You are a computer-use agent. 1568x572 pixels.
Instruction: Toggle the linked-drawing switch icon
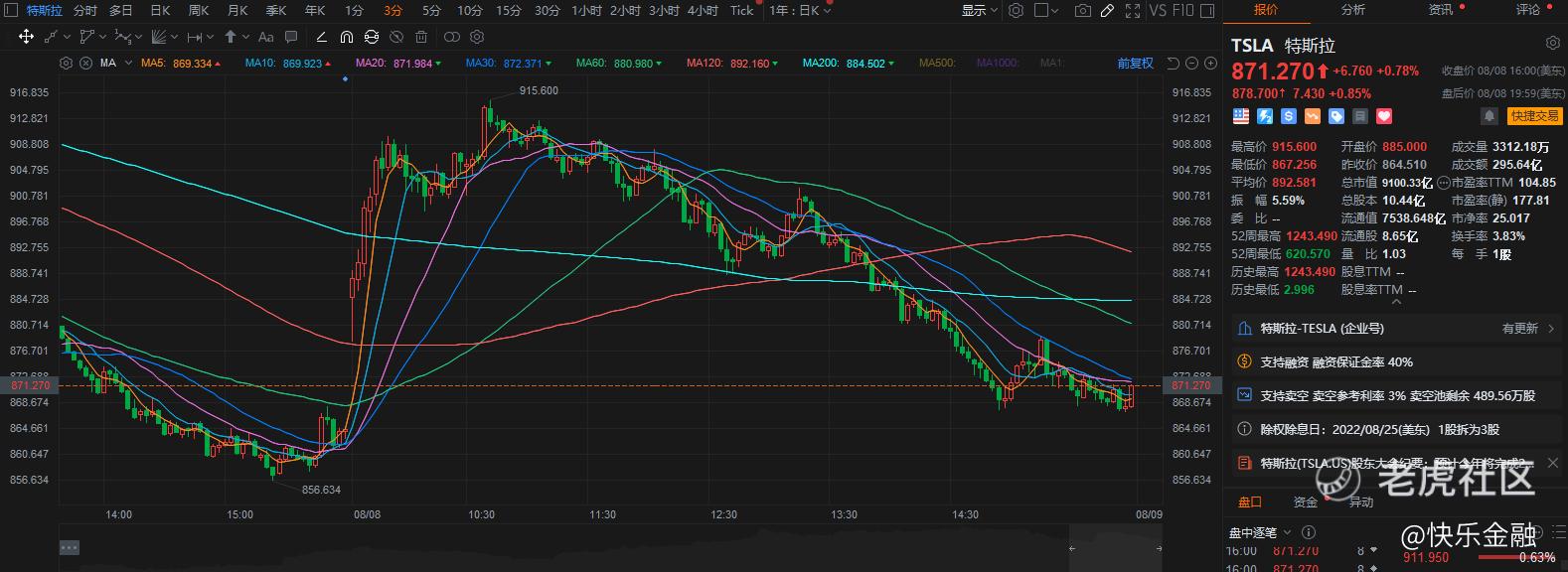coord(451,37)
